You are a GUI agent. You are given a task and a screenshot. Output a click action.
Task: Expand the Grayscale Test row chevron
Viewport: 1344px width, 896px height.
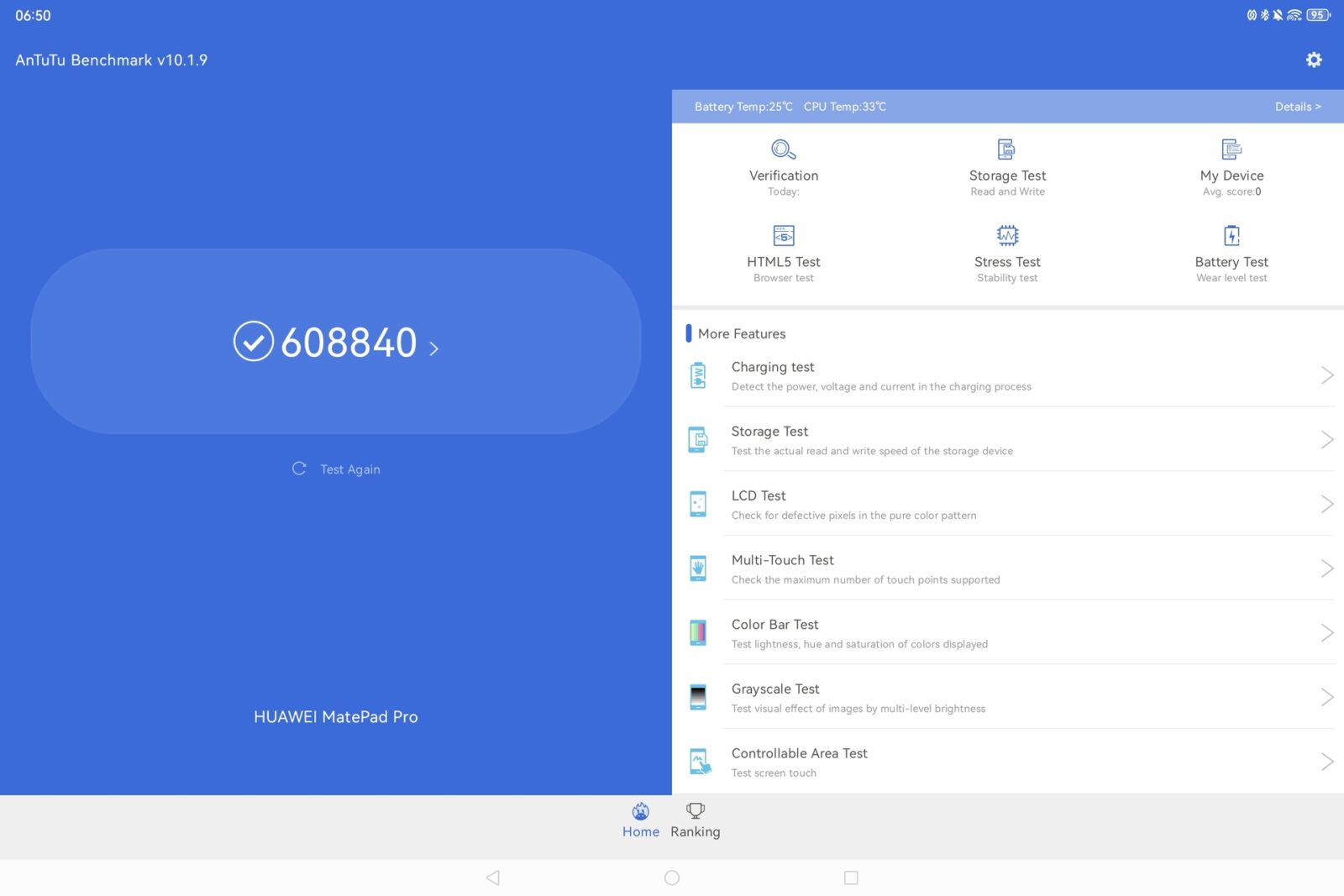[x=1326, y=697]
